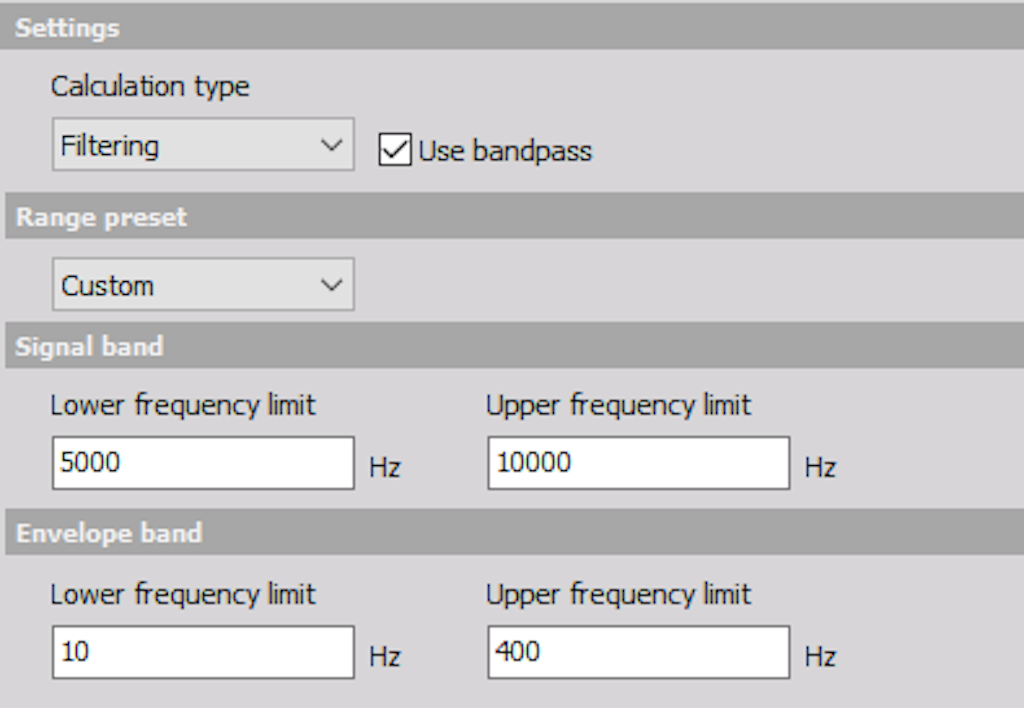Image resolution: width=1024 pixels, height=708 pixels.
Task: Toggle the Use bandpass checkbox
Action: [395, 150]
